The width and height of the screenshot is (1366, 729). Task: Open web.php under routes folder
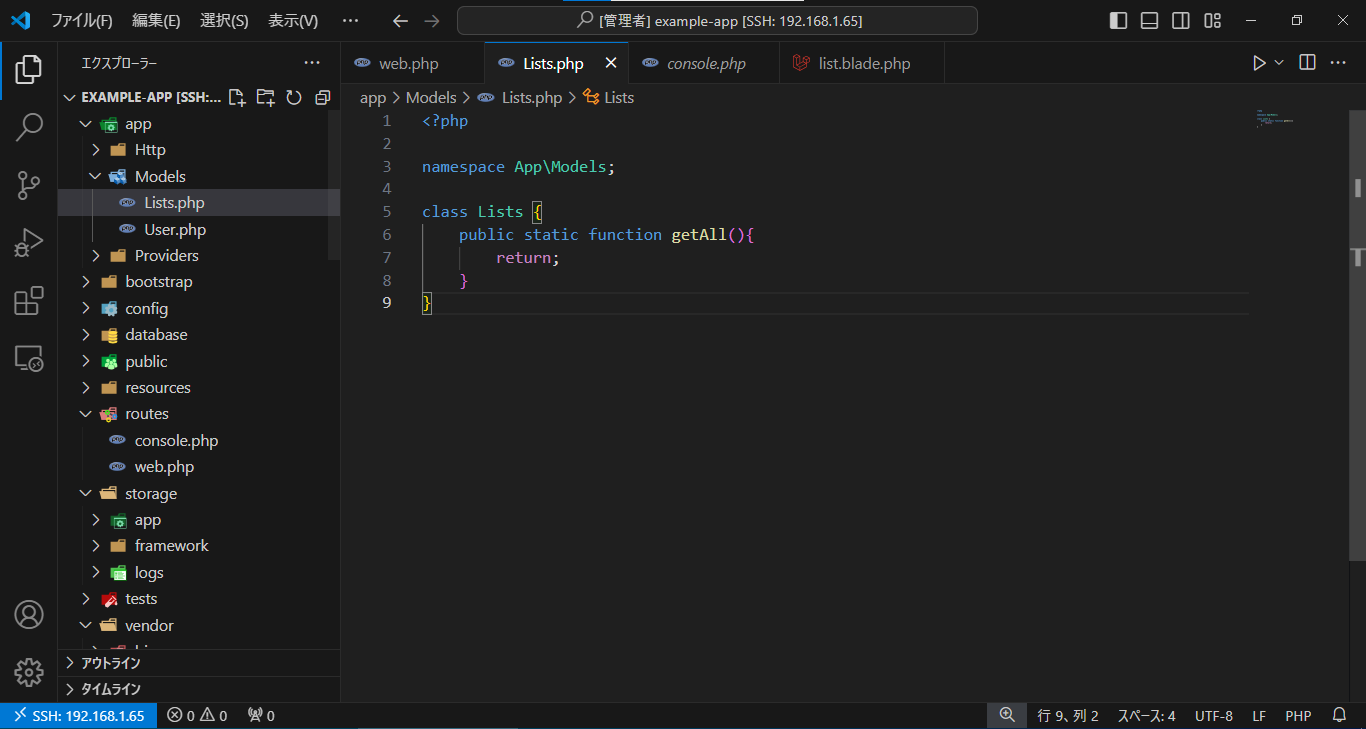coord(199,467)
